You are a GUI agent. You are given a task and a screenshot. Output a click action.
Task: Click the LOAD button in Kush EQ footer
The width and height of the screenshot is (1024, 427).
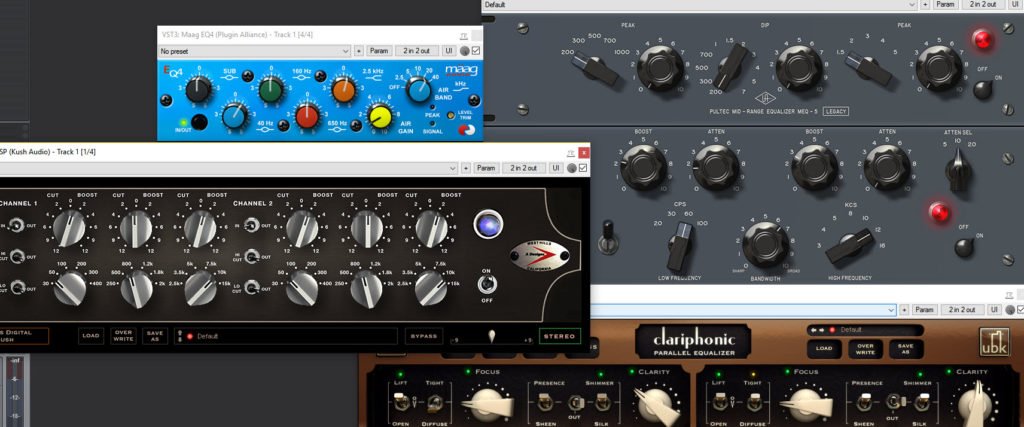coord(91,336)
